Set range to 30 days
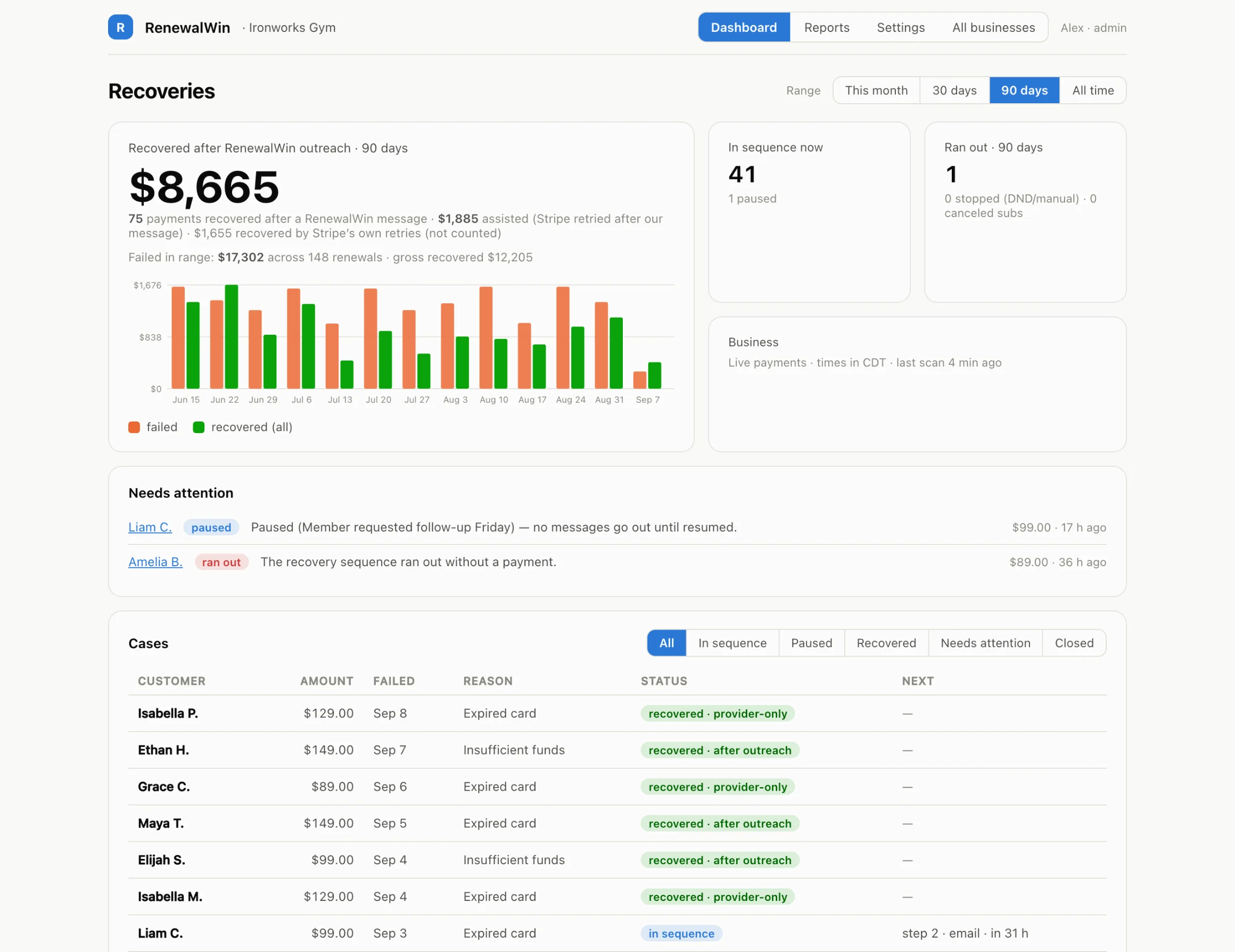The height and width of the screenshot is (952, 1235). point(954,90)
